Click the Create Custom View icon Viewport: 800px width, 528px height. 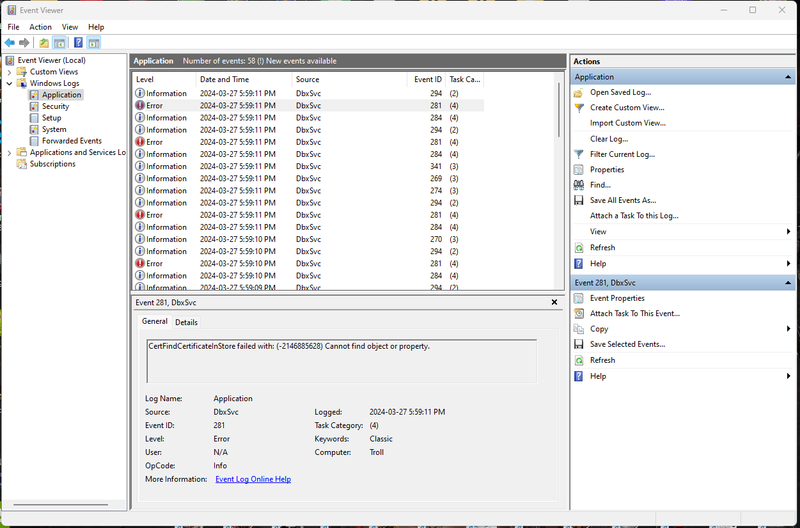579,107
